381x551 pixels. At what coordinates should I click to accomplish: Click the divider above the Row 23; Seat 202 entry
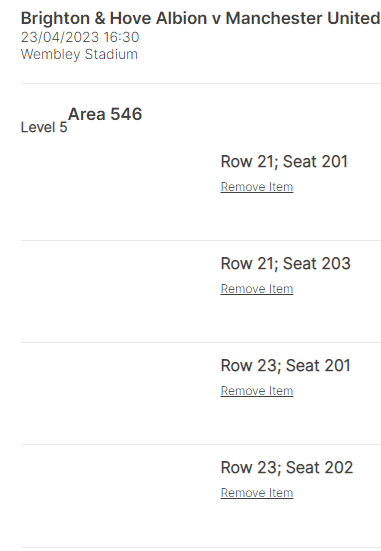pos(201,444)
